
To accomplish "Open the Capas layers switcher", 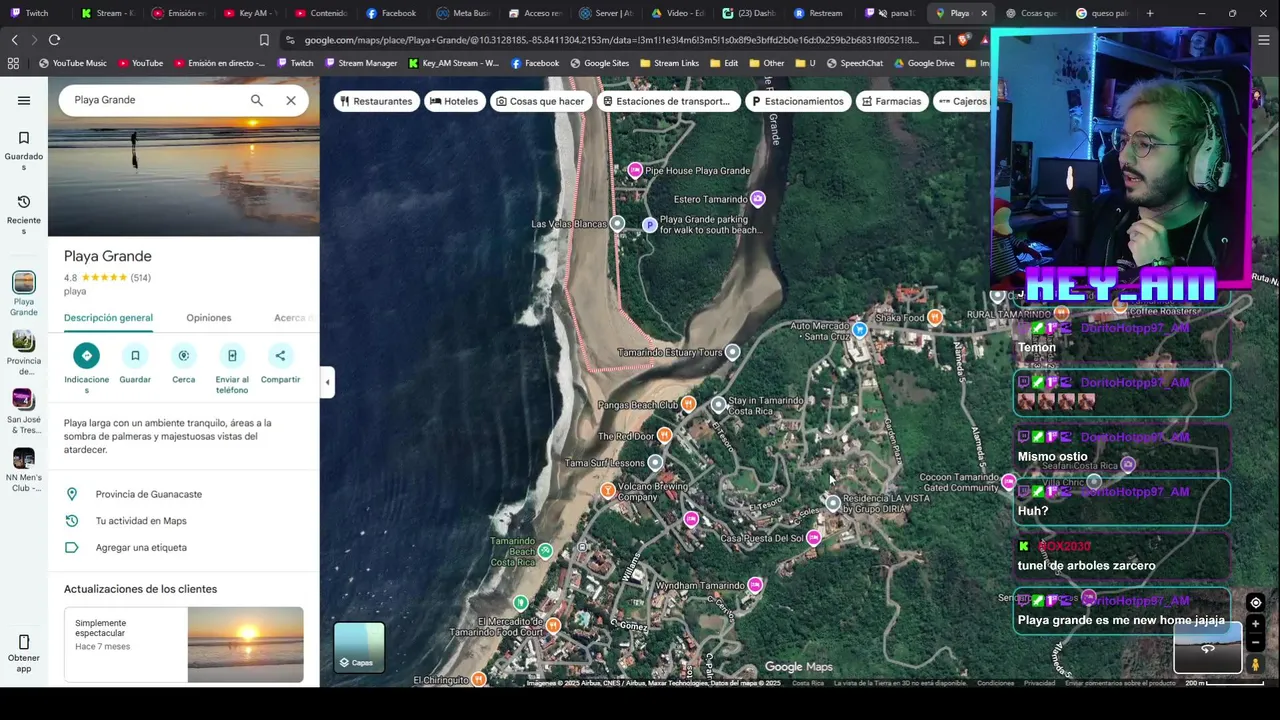I will (359, 647).
